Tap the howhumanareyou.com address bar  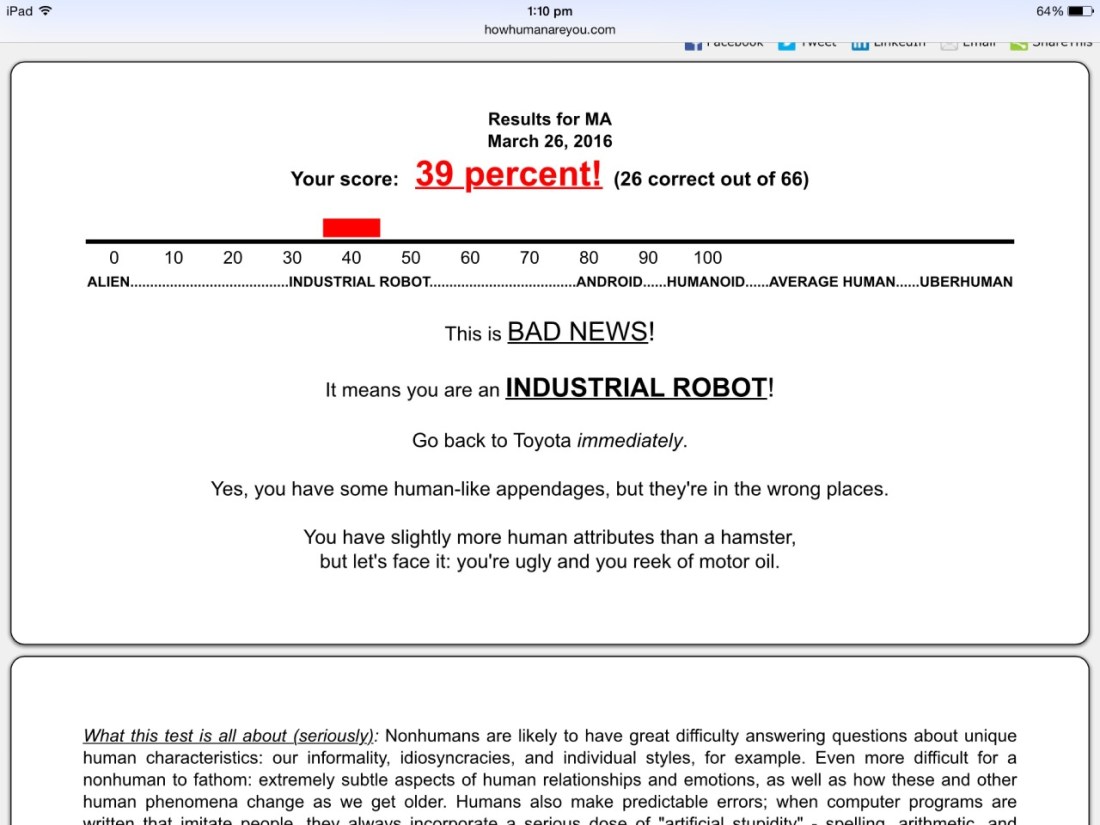pos(549,30)
